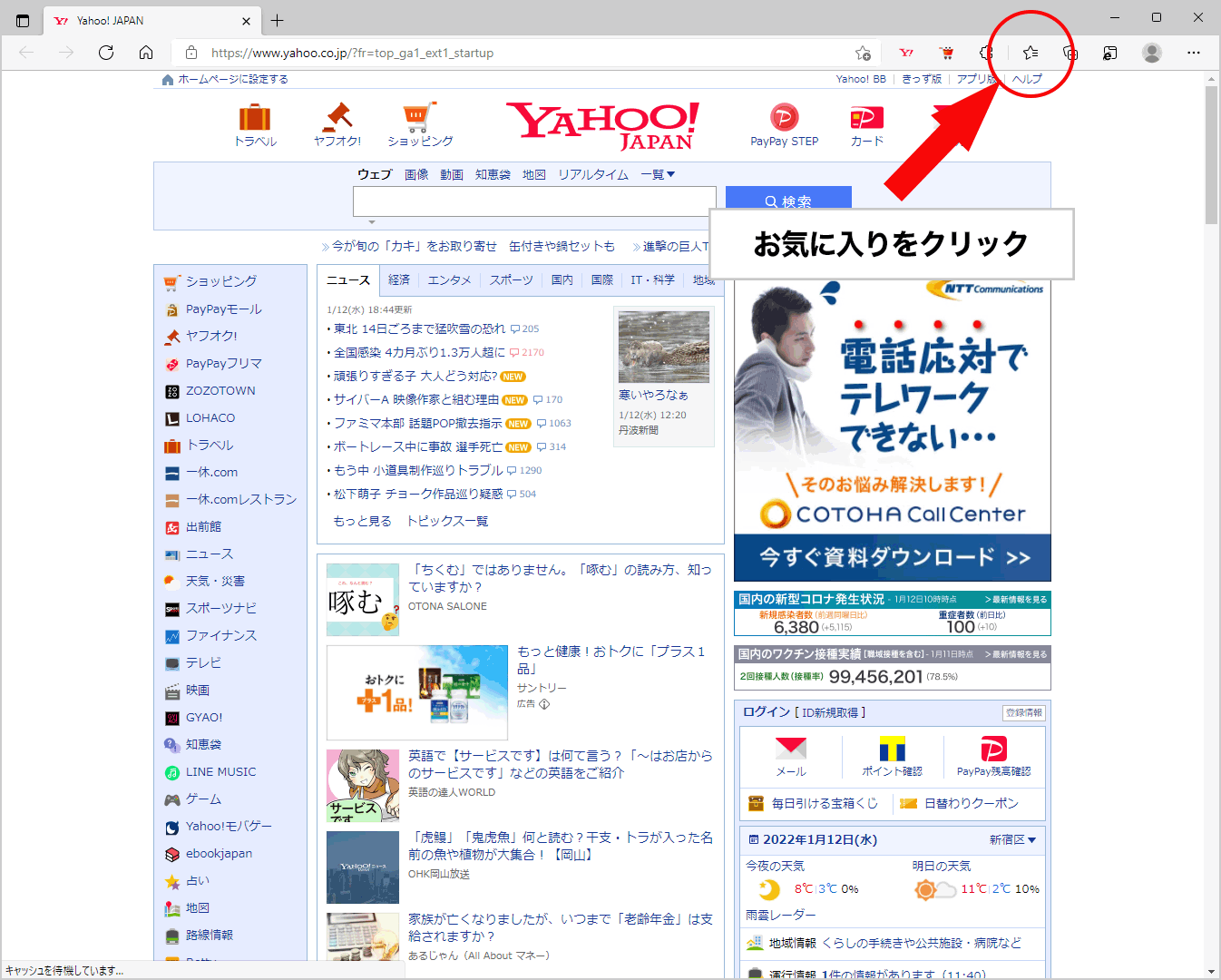Expand the search box suggestion arrow
The width and height of the screenshot is (1221, 980).
[x=371, y=222]
